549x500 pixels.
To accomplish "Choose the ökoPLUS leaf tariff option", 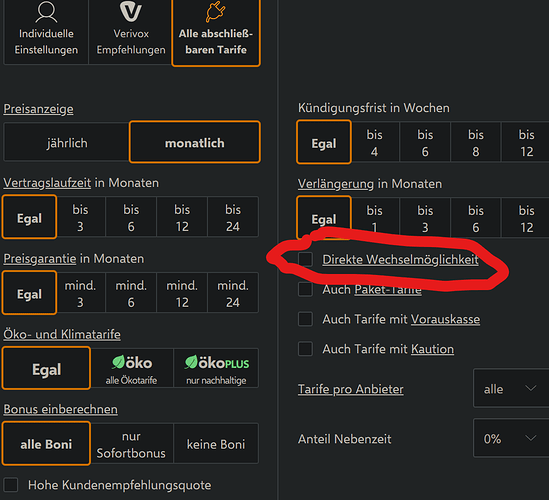I will pos(216,368).
